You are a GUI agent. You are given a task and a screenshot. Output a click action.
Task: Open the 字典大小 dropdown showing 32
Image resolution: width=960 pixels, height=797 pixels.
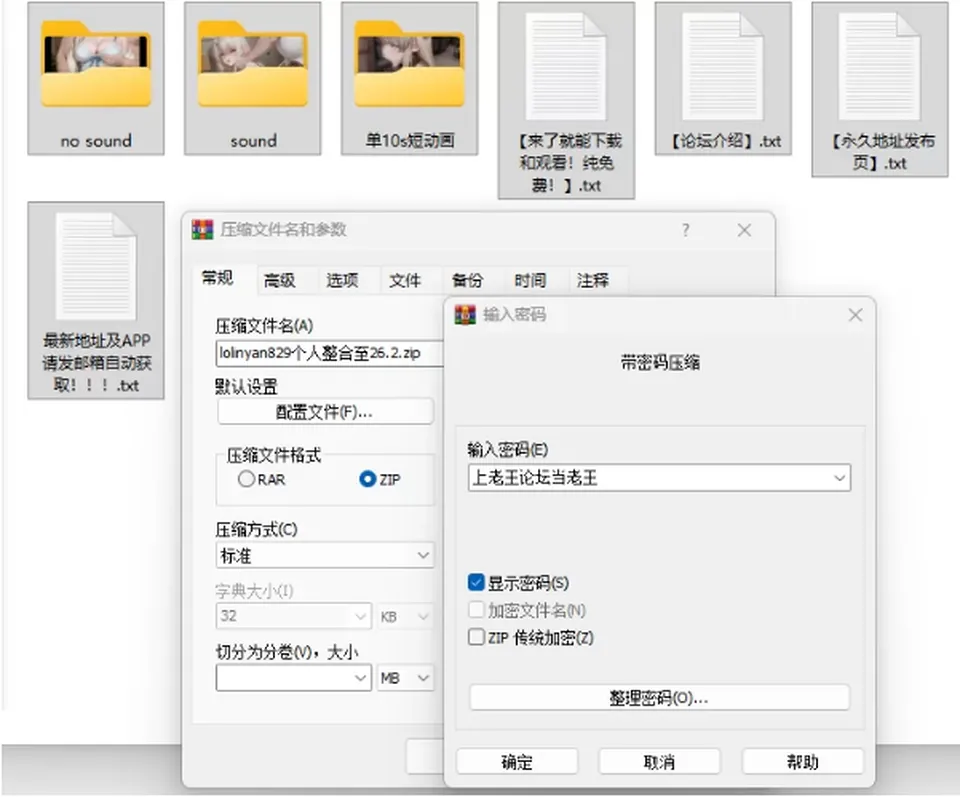point(294,616)
